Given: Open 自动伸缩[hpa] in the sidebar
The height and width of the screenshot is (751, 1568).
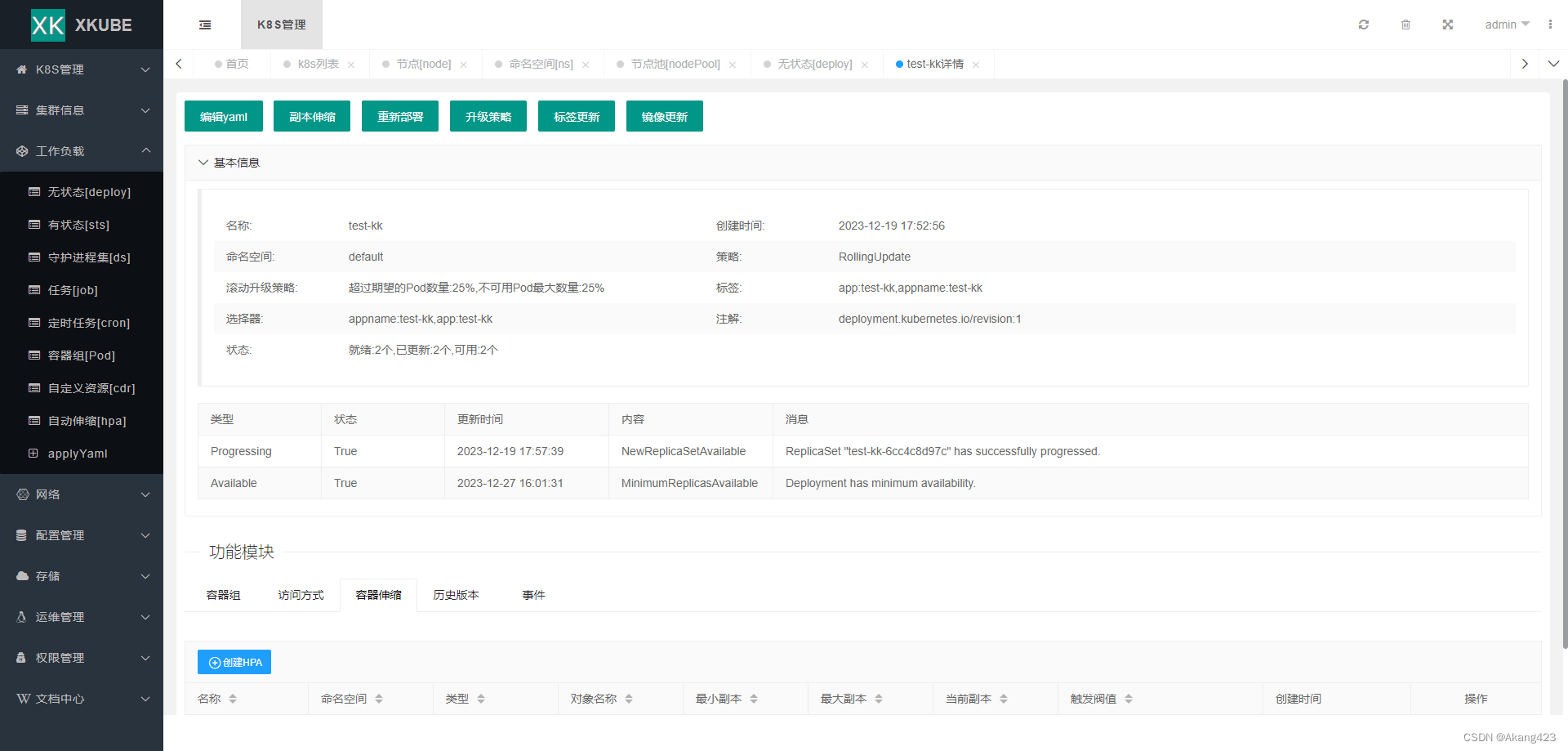Looking at the screenshot, I should (x=82, y=421).
